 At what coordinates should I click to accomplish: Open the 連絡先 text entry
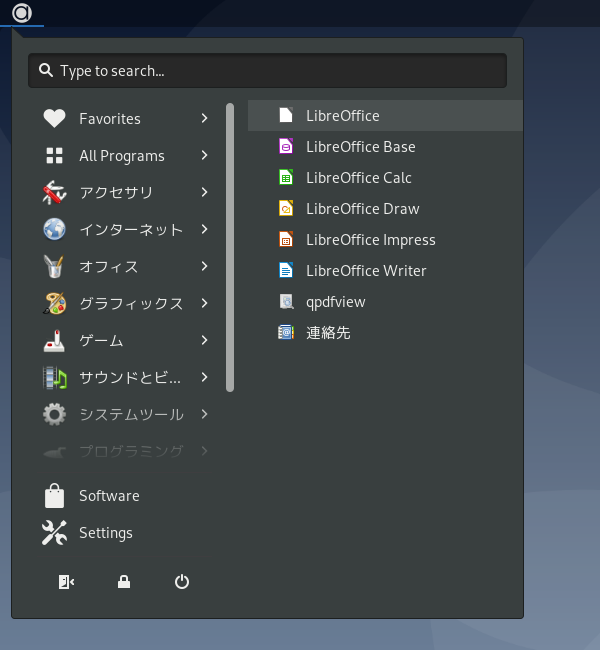328,333
